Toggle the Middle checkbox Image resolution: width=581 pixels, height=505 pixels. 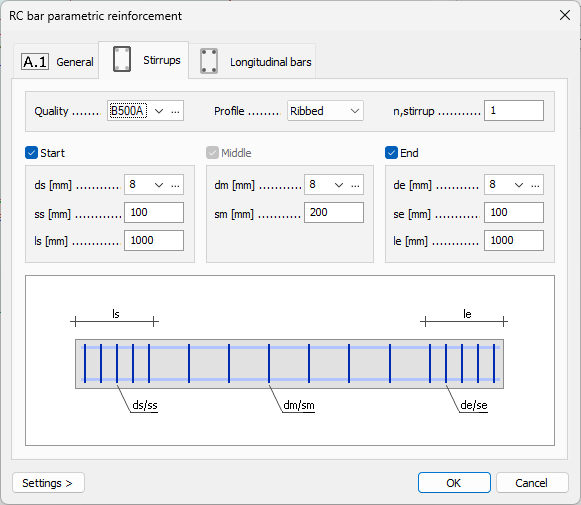click(212, 153)
